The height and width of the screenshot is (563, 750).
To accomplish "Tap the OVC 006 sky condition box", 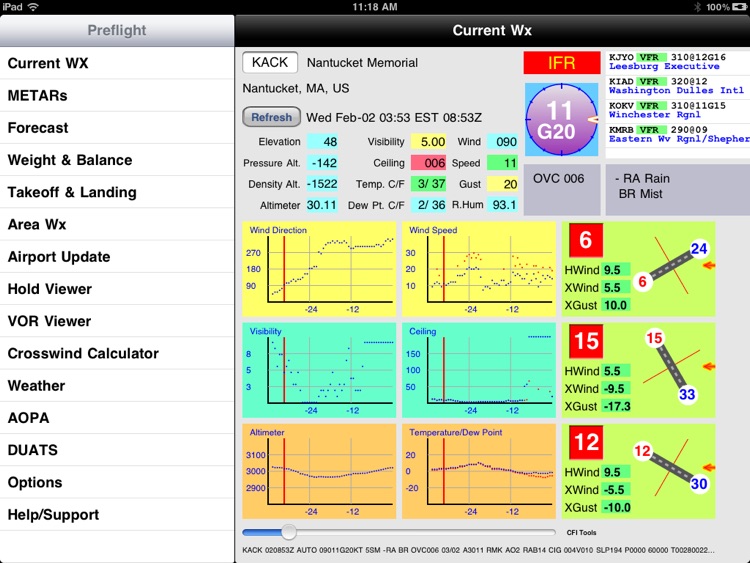I will coord(562,190).
